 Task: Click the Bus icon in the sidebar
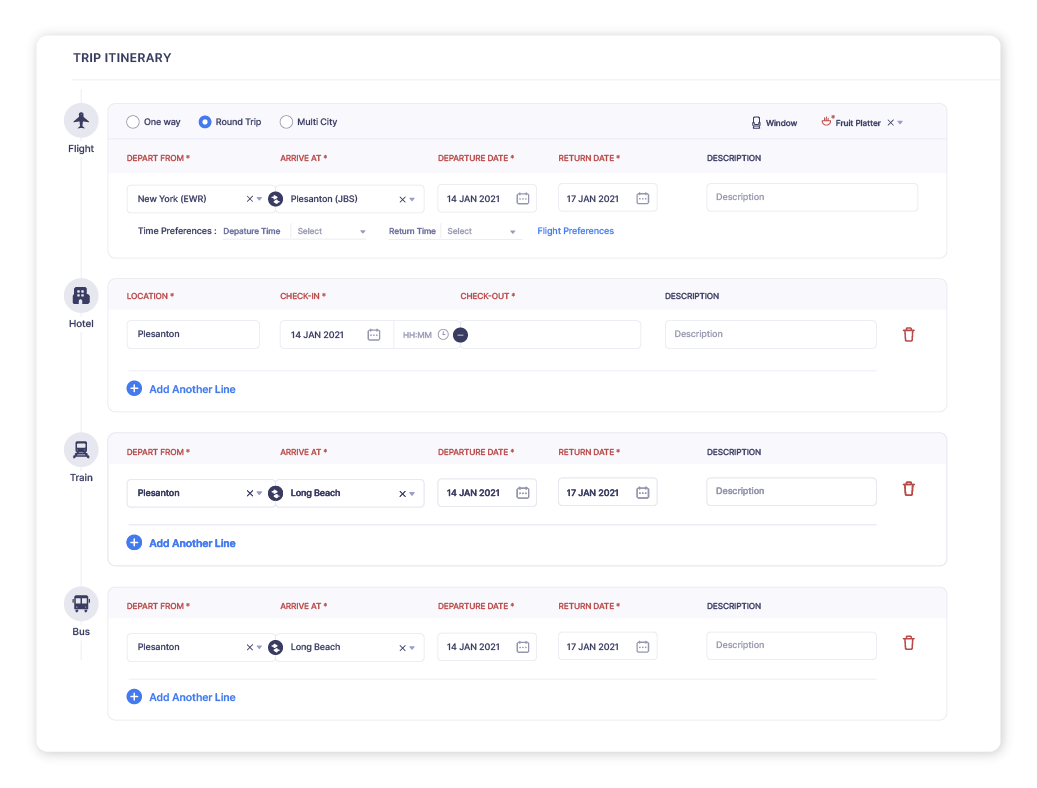coord(81,604)
